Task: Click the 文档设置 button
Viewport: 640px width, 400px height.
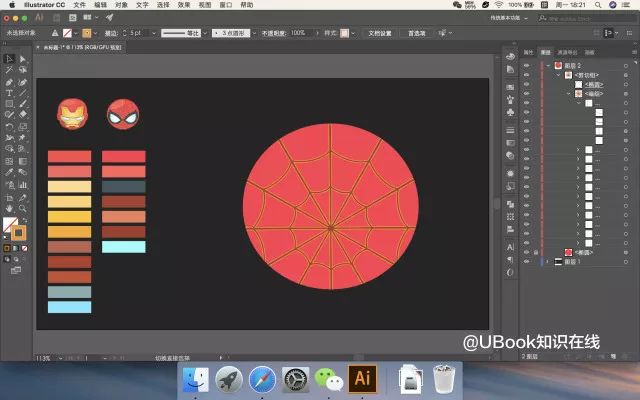Action: pyautogui.click(x=380, y=33)
